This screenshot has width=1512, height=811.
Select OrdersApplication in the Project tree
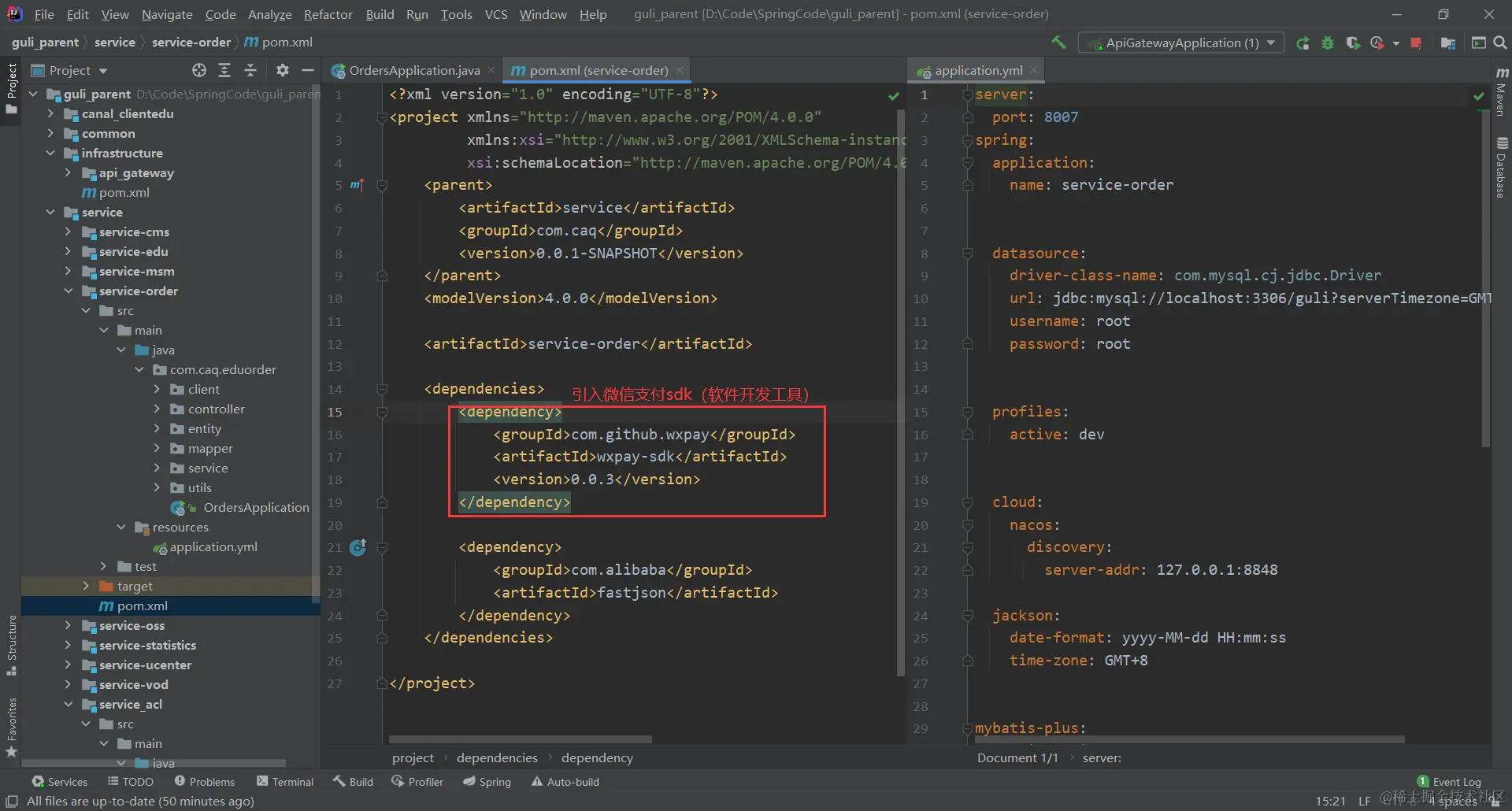coord(256,507)
